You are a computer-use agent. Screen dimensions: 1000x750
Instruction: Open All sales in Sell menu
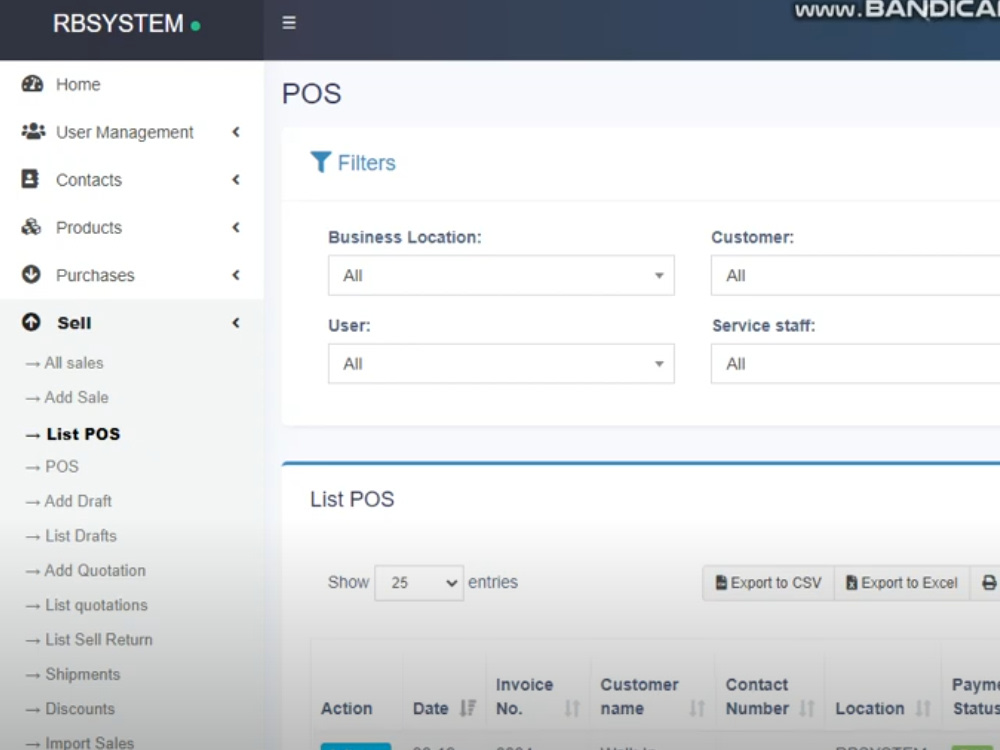[x=73, y=363]
